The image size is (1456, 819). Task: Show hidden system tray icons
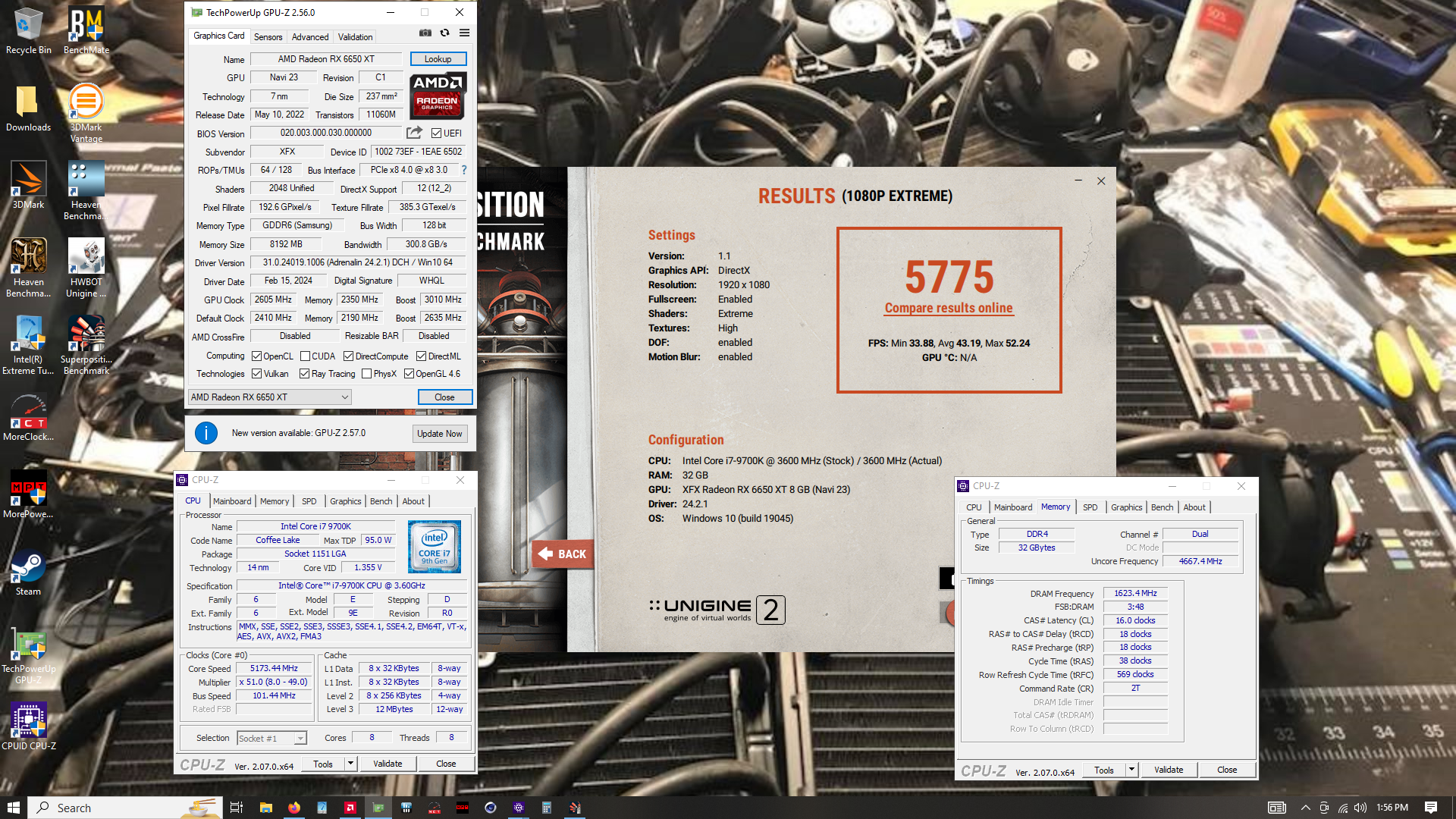point(1305,808)
